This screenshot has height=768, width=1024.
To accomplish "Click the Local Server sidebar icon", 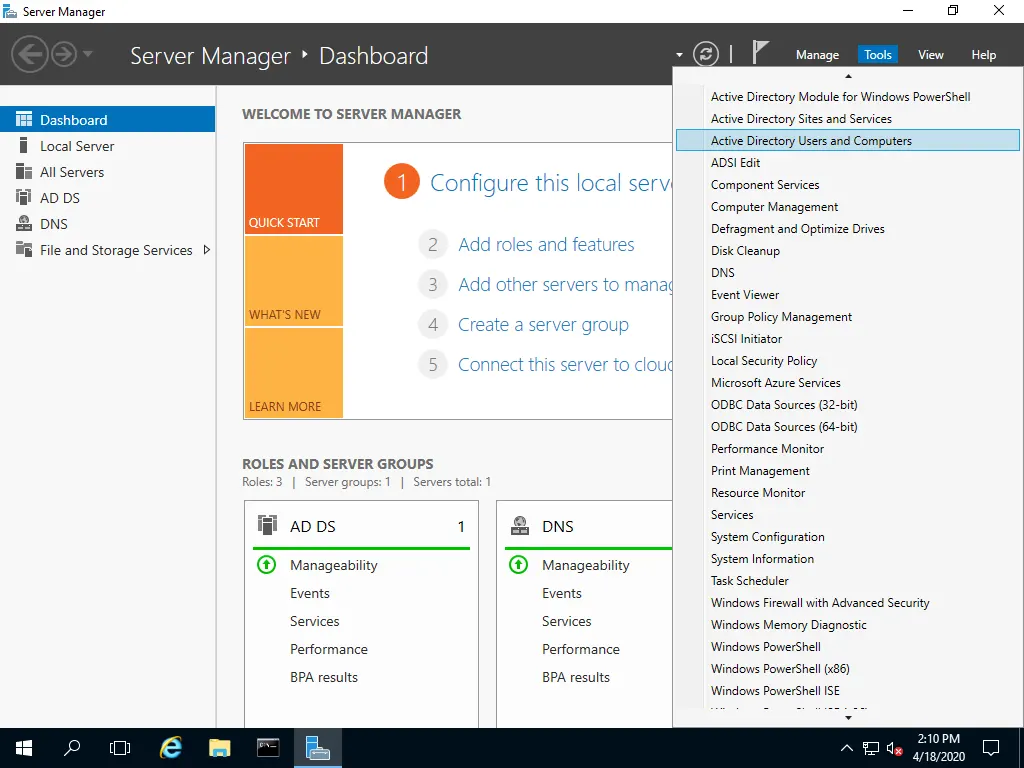I will click(x=24, y=146).
